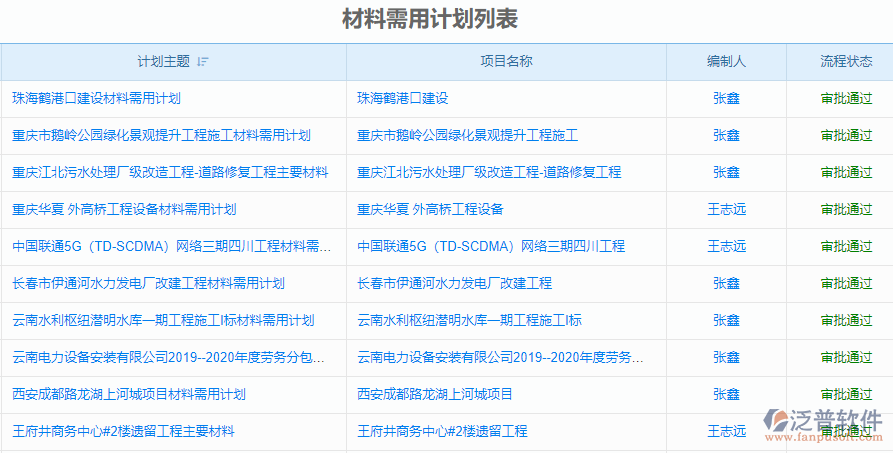893x453 pixels.
Task: Click project name 长春市伊通河水力发电厂改建工程
Action: [454, 283]
